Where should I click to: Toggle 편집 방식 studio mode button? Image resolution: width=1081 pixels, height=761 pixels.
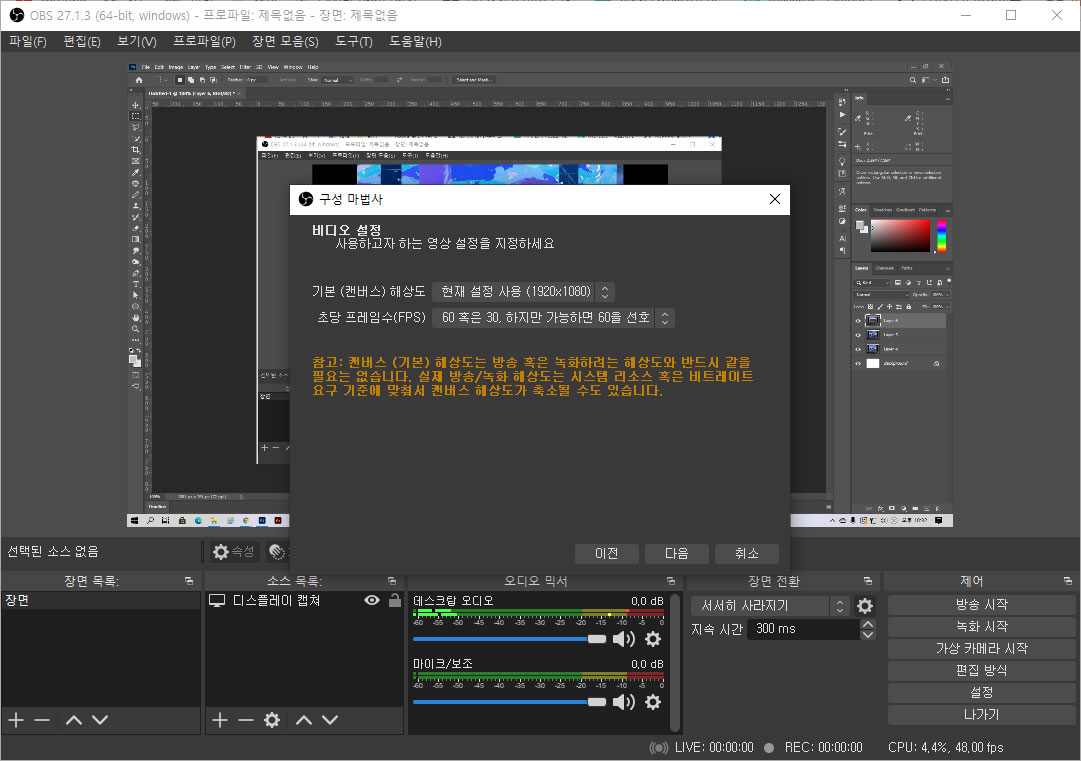[982, 671]
